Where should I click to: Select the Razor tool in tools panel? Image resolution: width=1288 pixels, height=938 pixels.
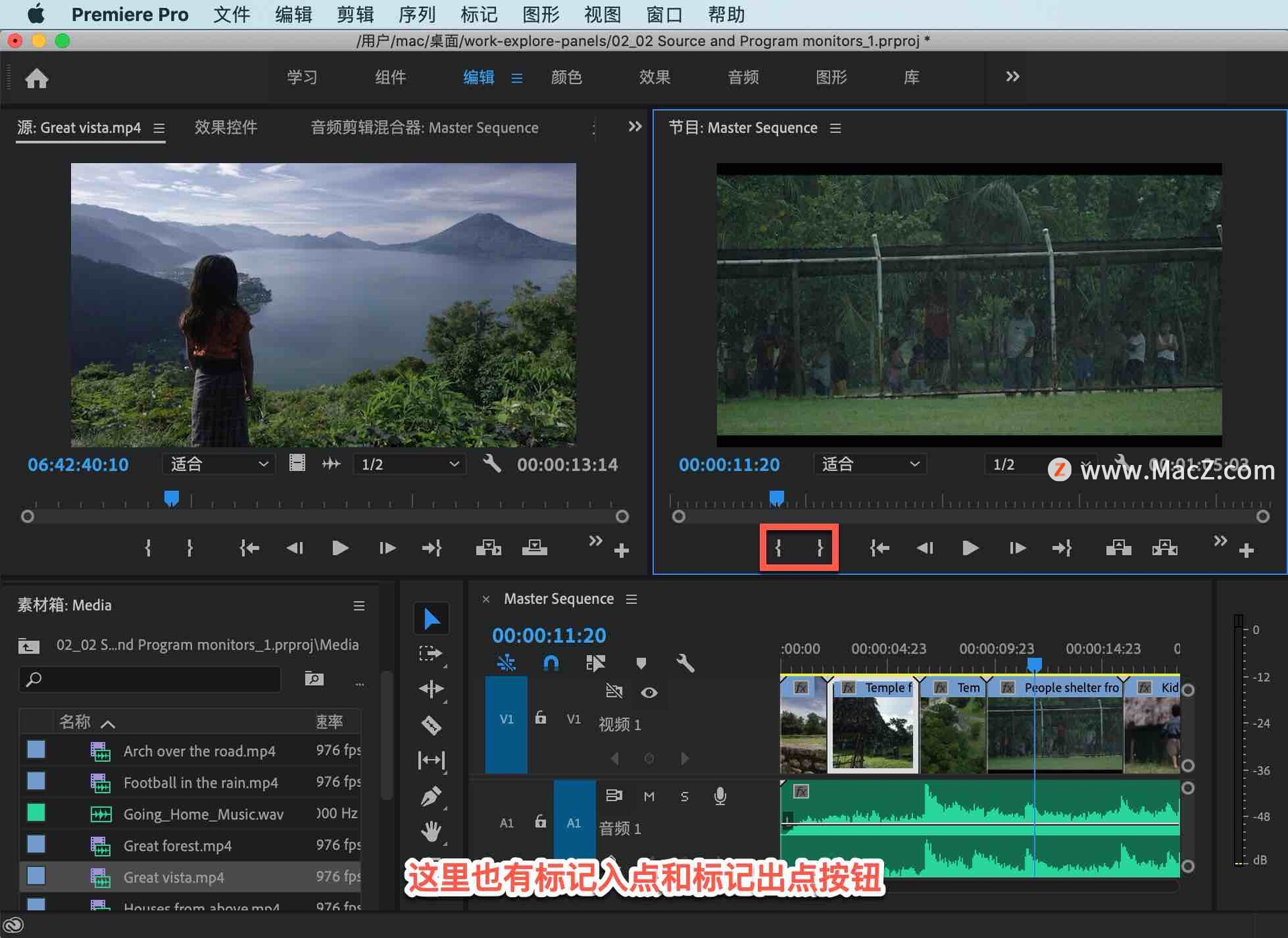[x=431, y=725]
